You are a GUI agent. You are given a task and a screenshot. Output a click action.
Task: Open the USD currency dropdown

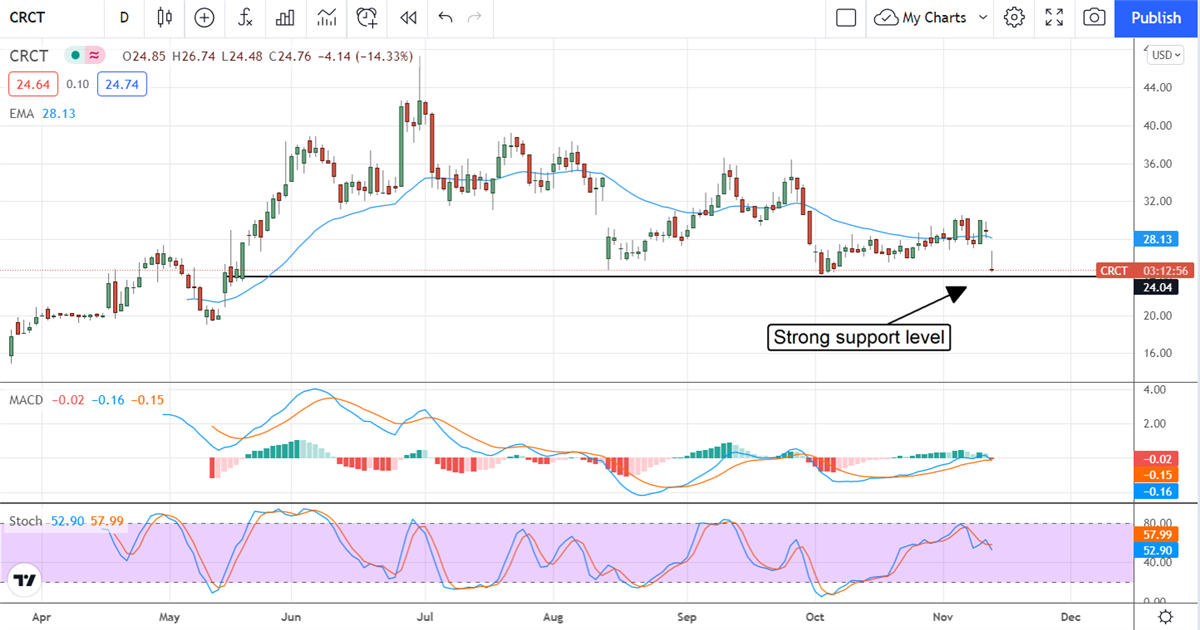pyautogui.click(x=1166, y=55)
